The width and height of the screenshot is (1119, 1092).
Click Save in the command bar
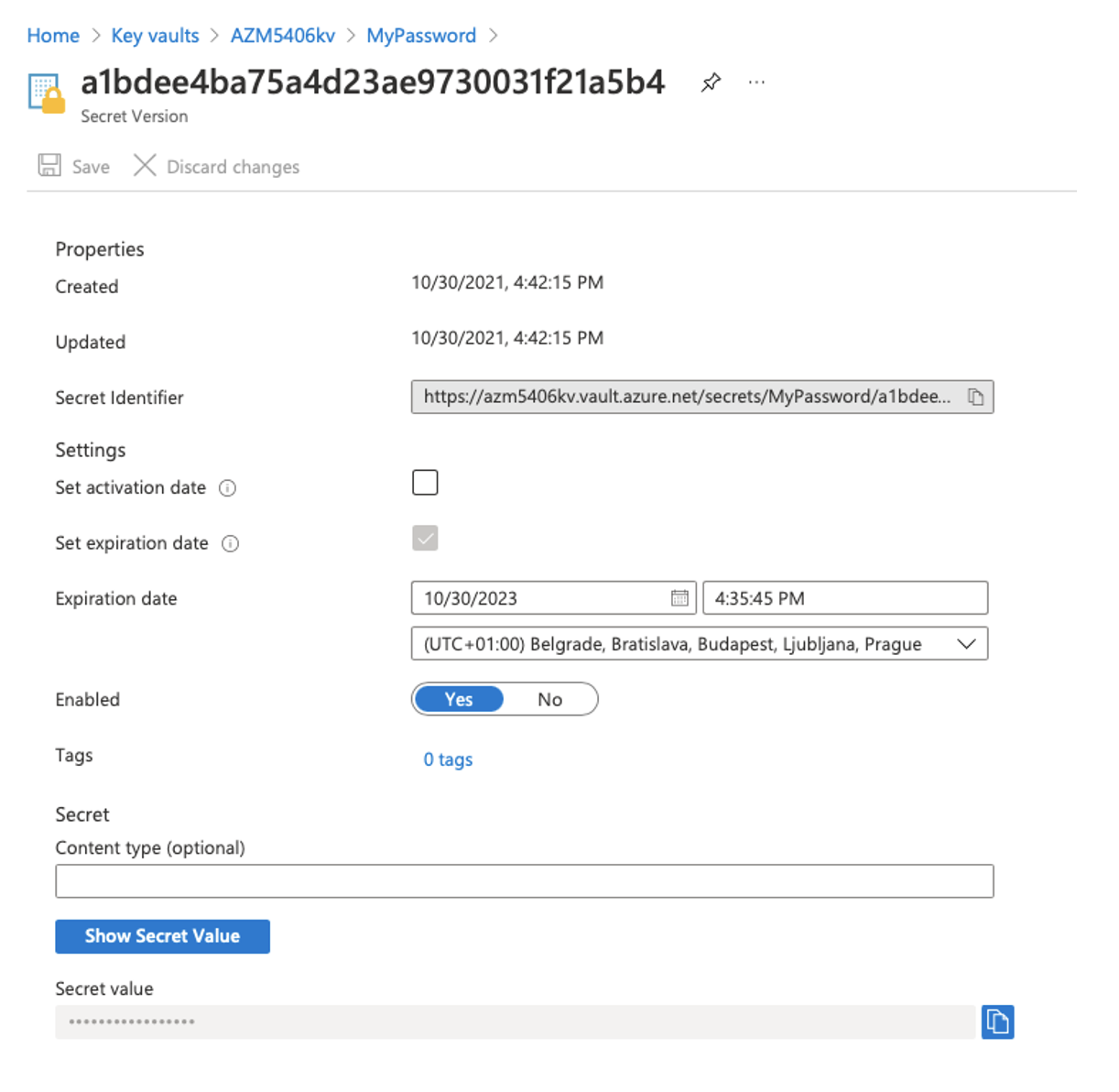pyautogui.click(x=73, y=166)
